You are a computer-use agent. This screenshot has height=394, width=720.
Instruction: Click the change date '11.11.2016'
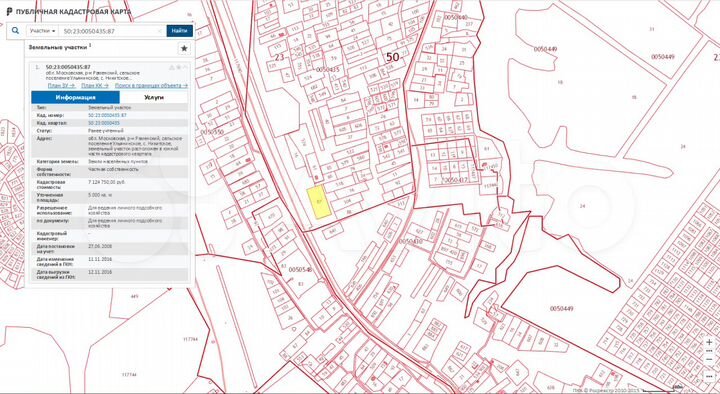pyautogui.click(x=100, y=259)
